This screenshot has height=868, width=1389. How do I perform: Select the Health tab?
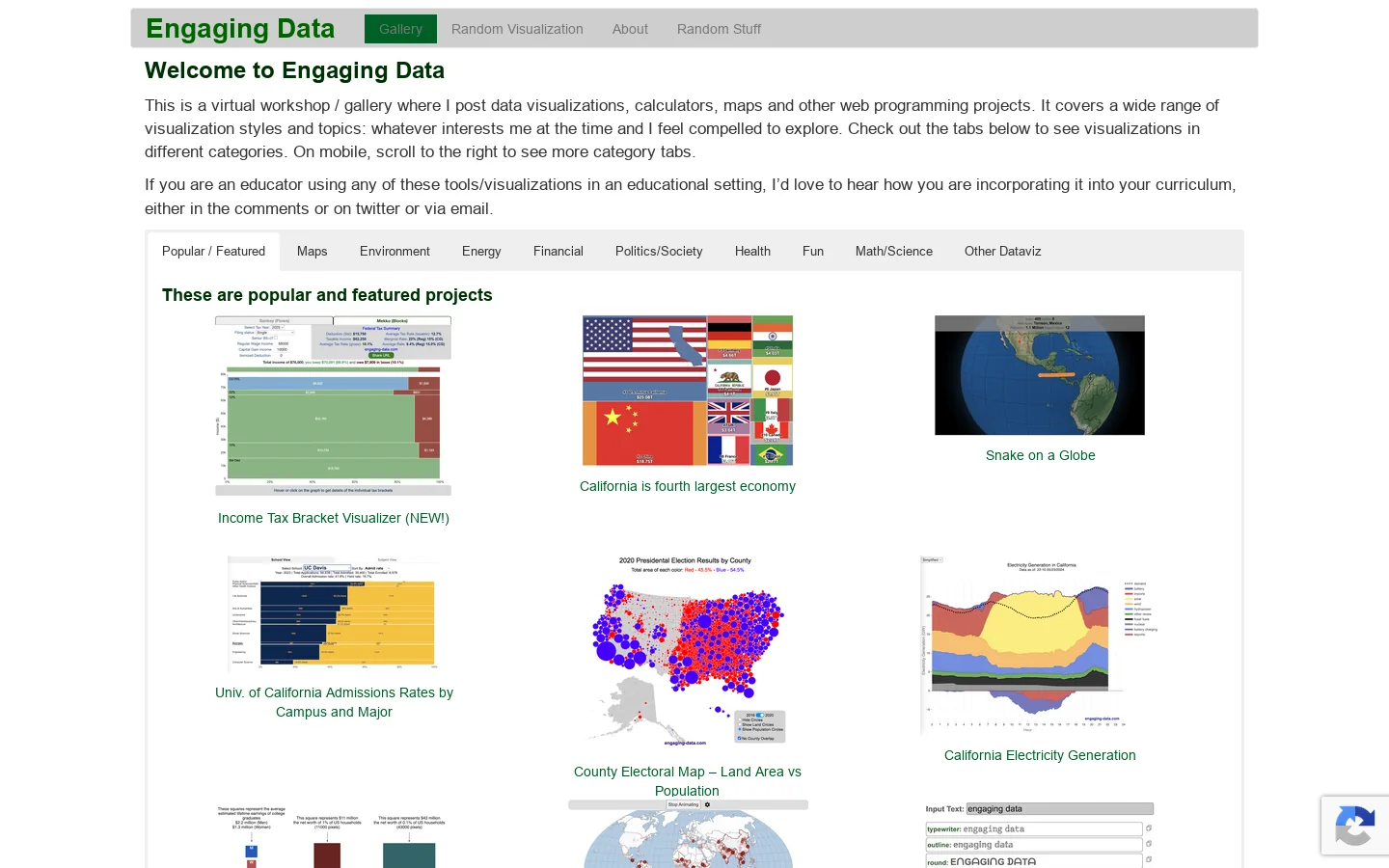752,251
